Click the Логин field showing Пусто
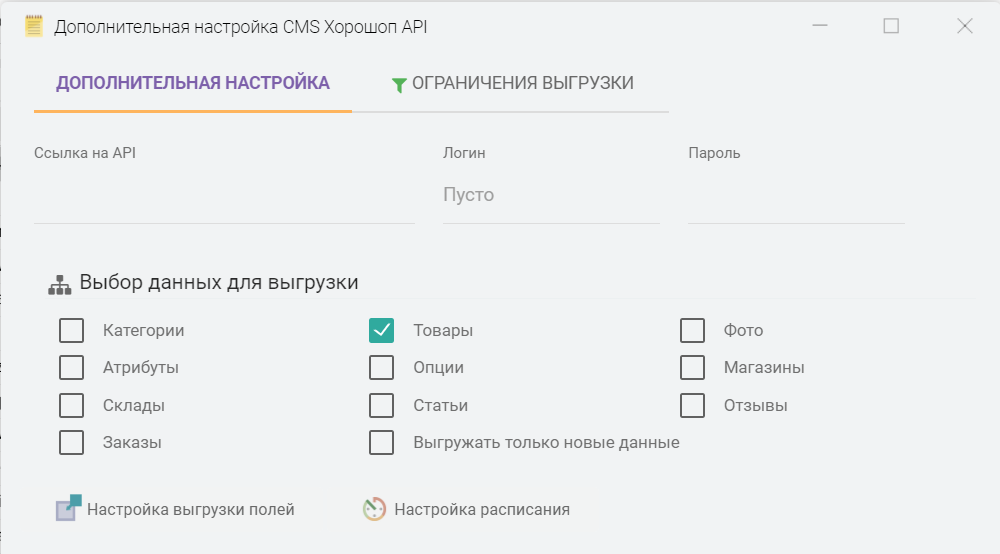 (550, 196)
